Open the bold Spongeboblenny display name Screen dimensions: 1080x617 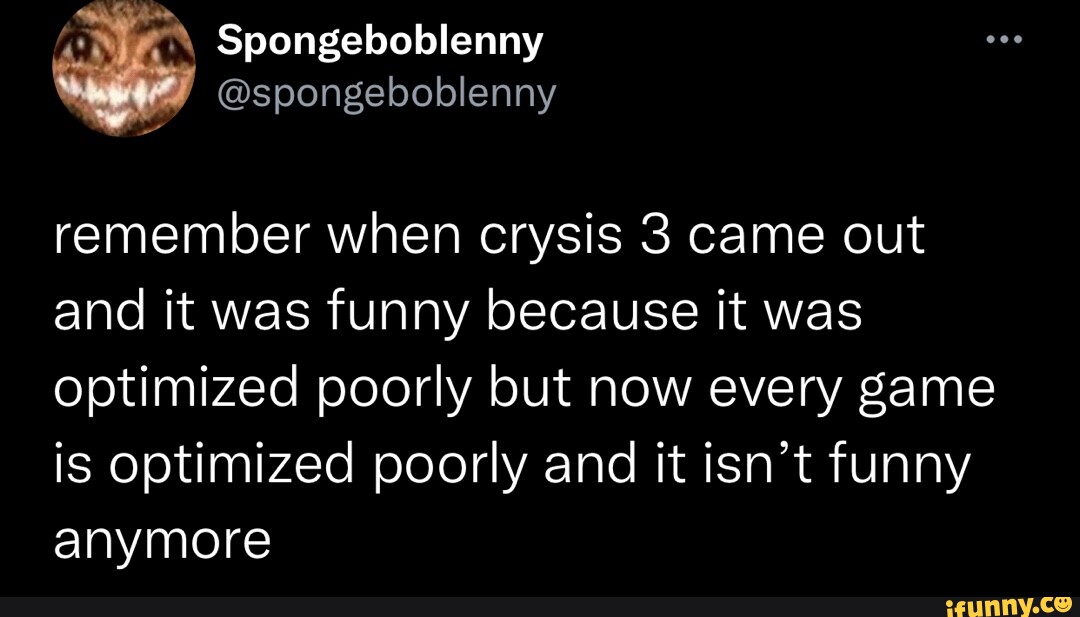[x=380, y=42]
